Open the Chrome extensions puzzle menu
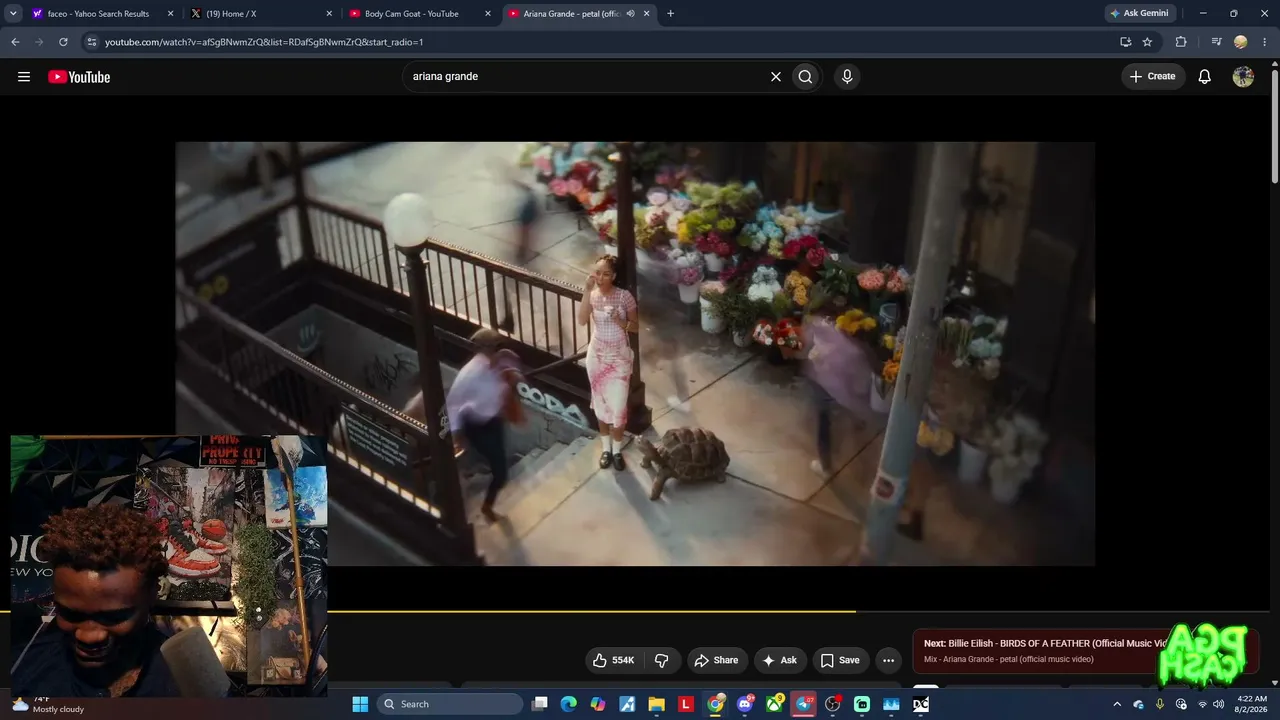This screenshot has height=720, width=1280. pyautogui.click(x=1181, y=42)
